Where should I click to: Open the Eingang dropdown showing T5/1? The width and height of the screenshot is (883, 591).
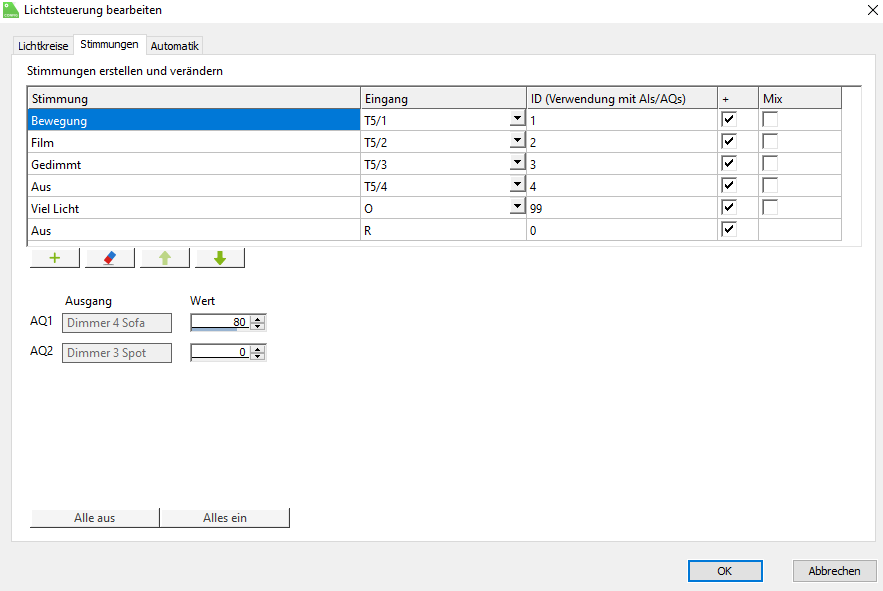517,120
